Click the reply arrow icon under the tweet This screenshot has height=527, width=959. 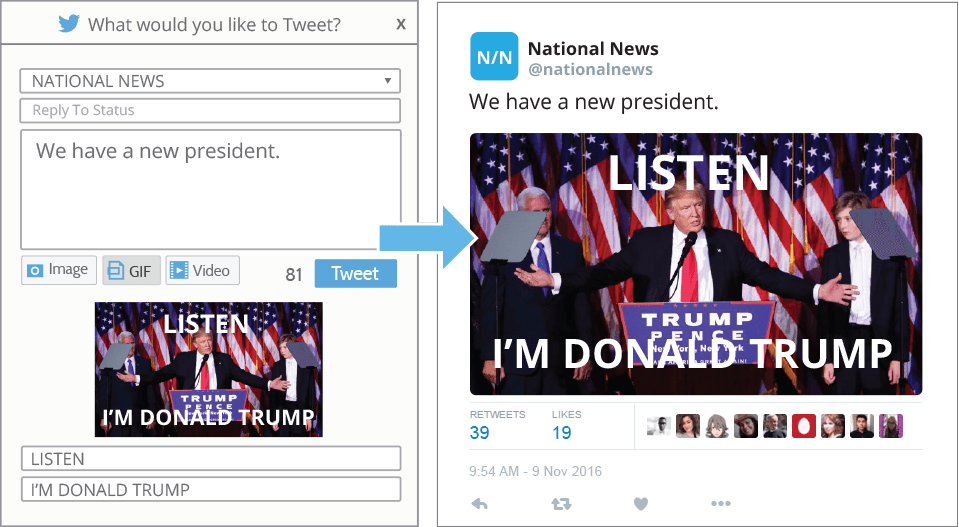click(480, 504)
